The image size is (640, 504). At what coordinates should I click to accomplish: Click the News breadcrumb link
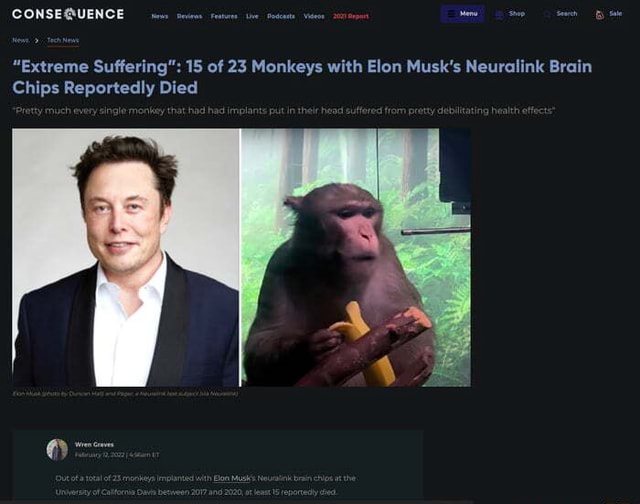[20, 40]
